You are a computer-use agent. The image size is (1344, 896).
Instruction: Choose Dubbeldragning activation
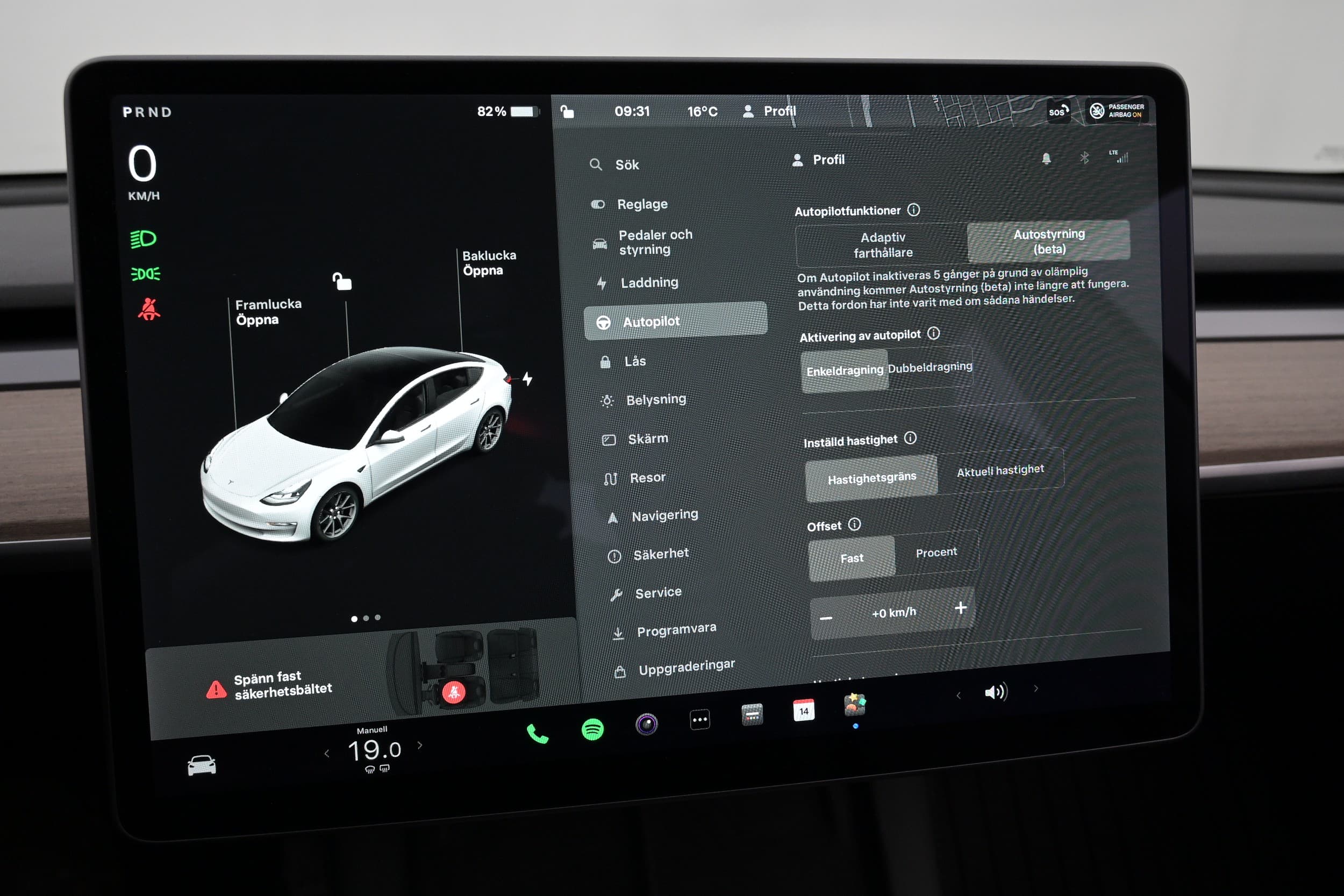[930, 367]
